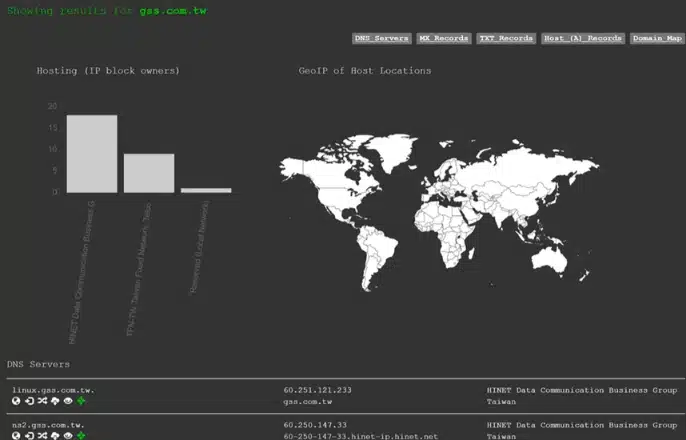Jump to MX Records section button
The image size is (686, 440).
coord(444,38)
